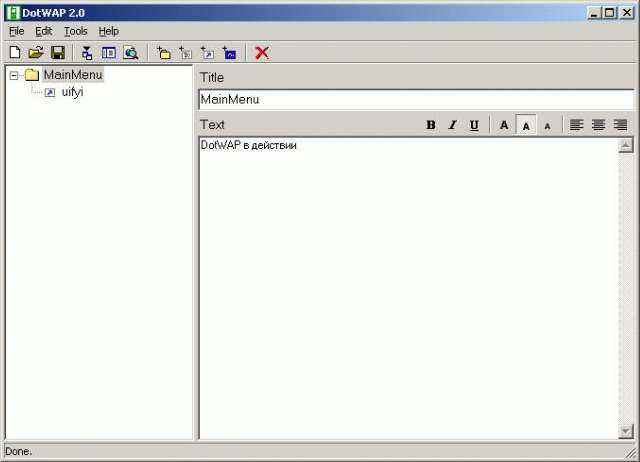Click in the Text editing area
The width and height of the screenshot is (640, 462).
(409, 289)
